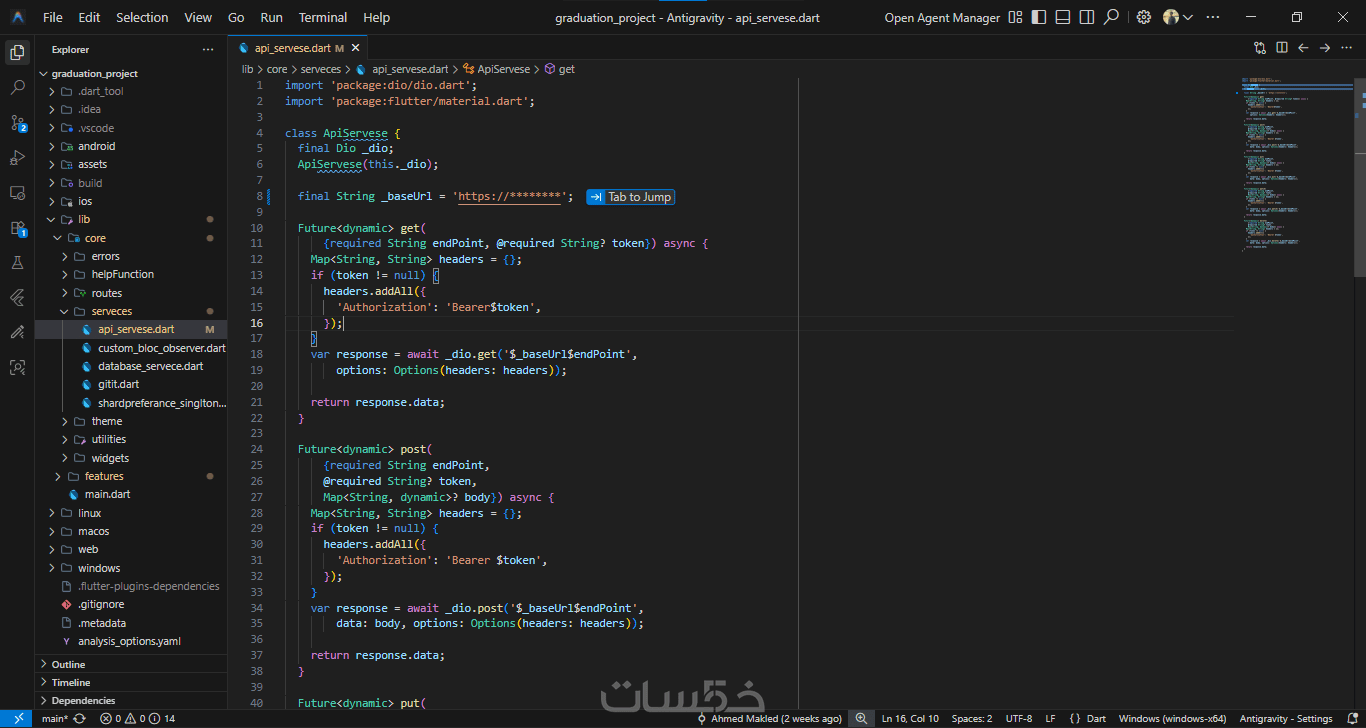This screenshot has height=728, width=1366.
Task: Click the Antigravity - Settings status item
Action: [1286, 718]
